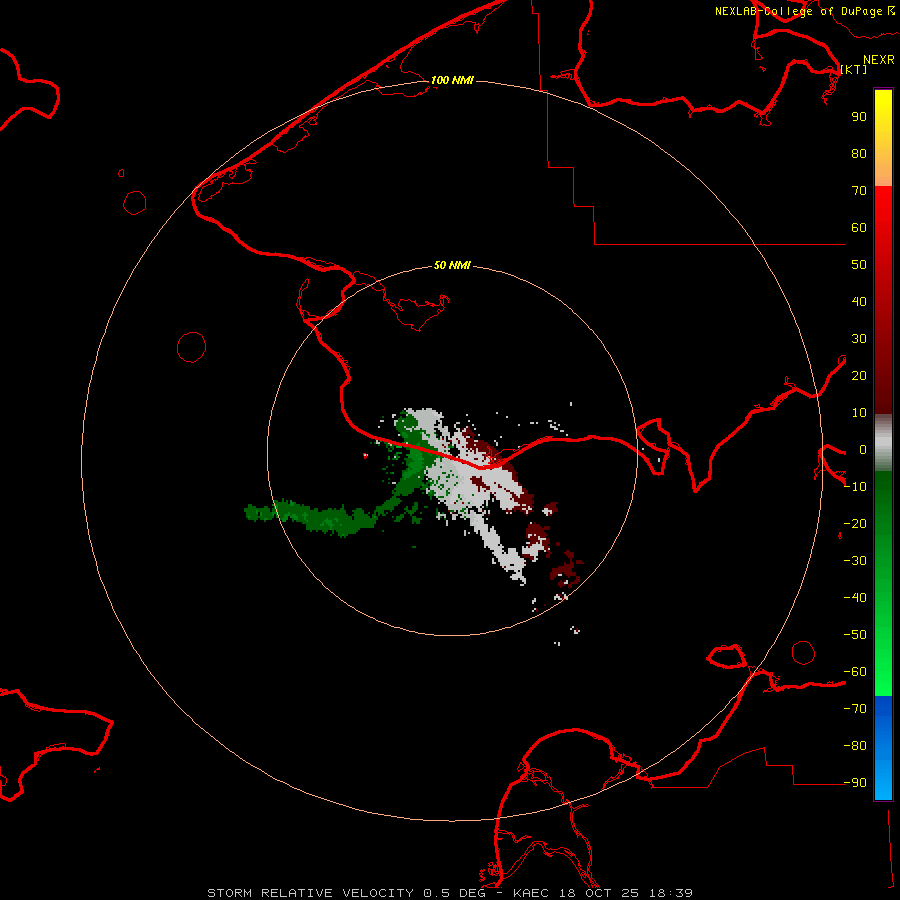Click the 10 value on the velocity scale
This screenshot has width=900, height=900.
pos(859,413)
